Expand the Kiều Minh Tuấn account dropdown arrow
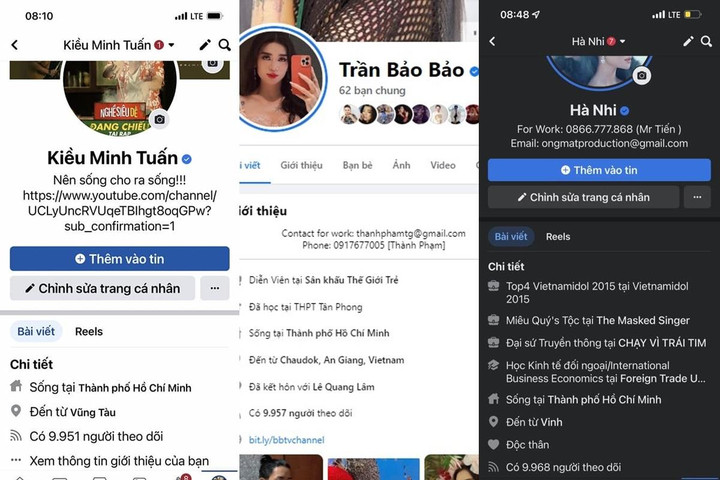720x480 pixels. (x=171, y=45)
